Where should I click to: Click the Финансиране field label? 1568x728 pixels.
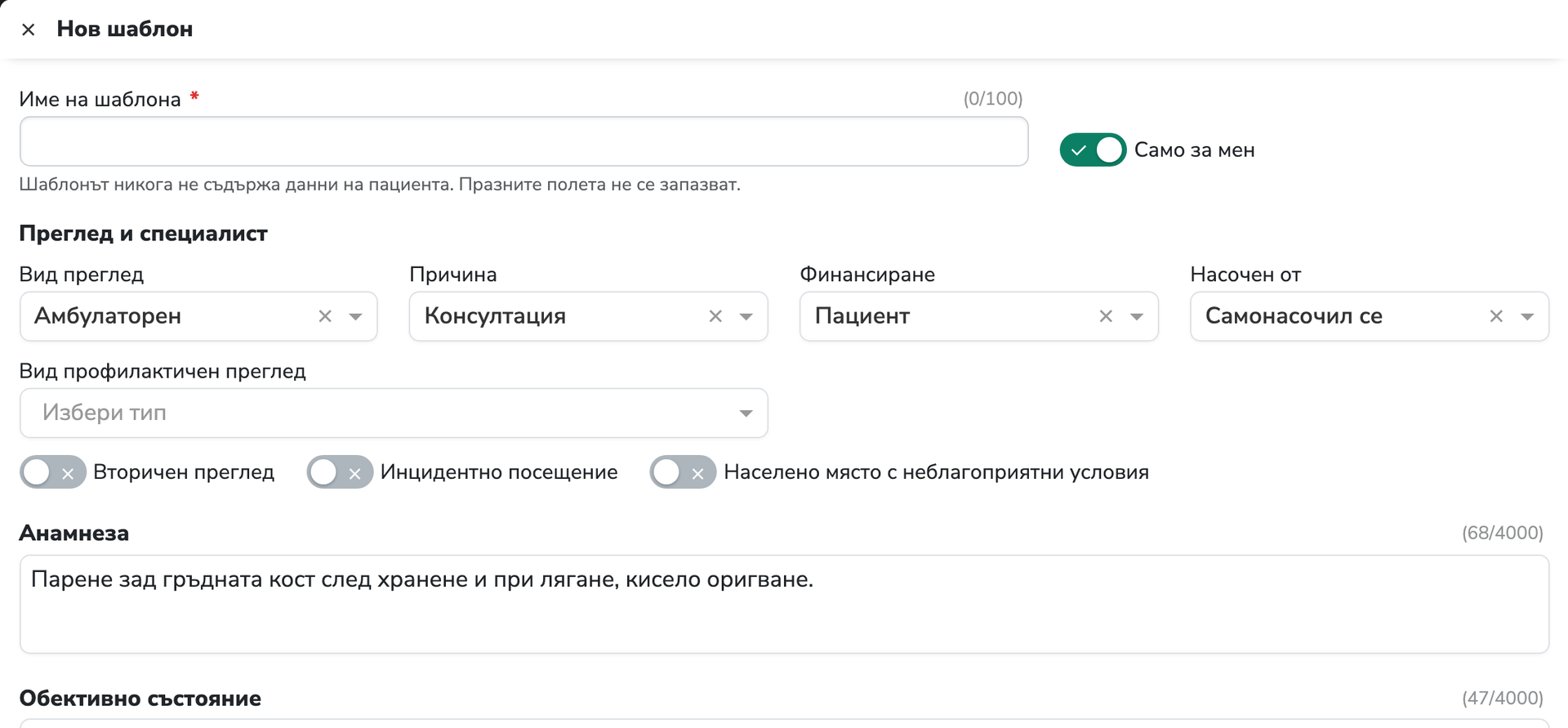click(867, 275)
